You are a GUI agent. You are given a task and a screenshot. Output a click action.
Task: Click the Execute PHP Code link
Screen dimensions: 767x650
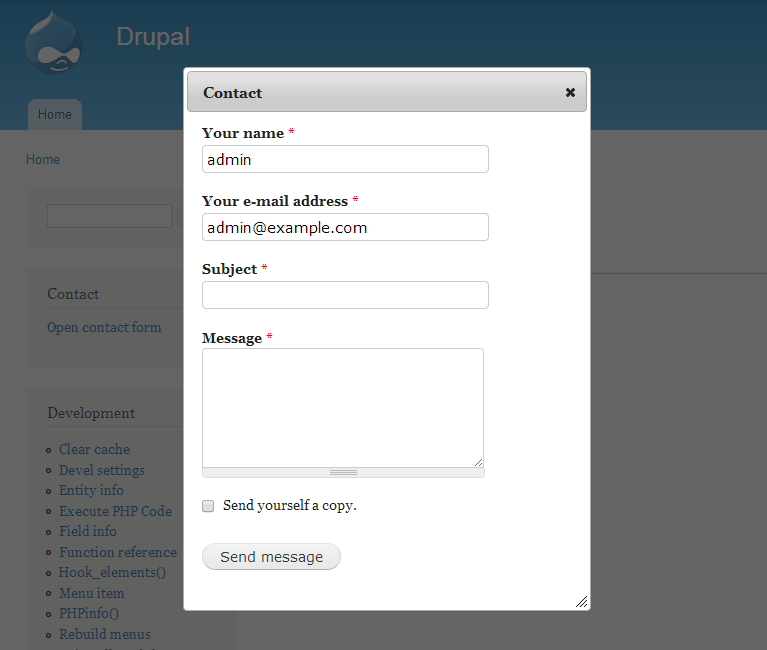pos(115,511)
